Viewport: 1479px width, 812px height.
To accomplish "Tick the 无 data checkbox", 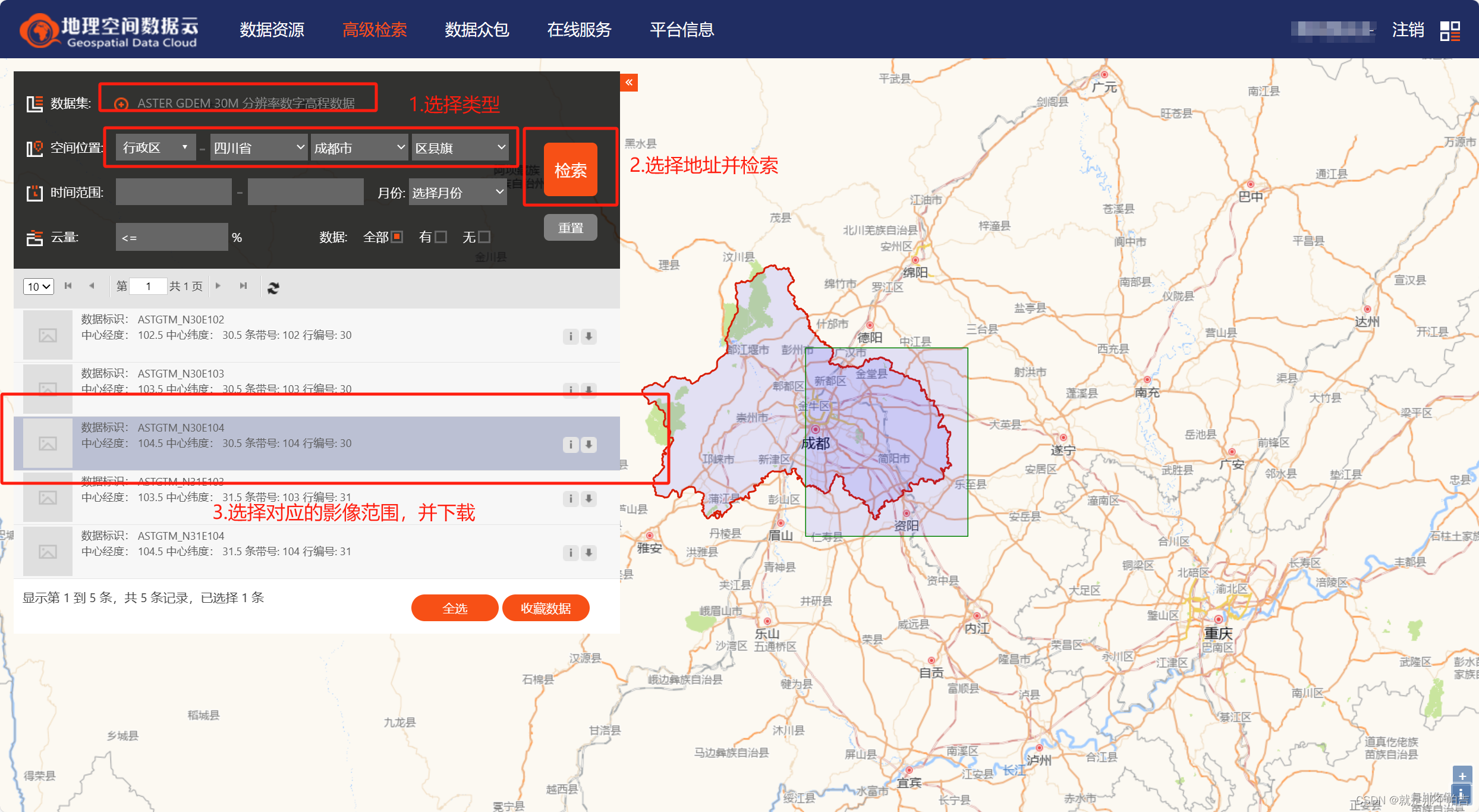I will point(484,237).
